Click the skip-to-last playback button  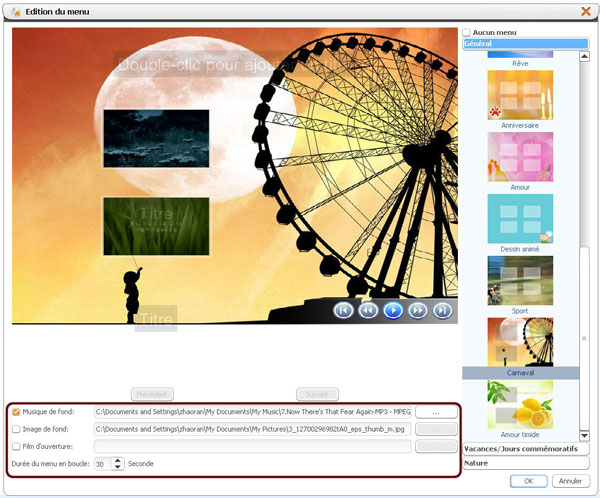click(x=442, y=310)
